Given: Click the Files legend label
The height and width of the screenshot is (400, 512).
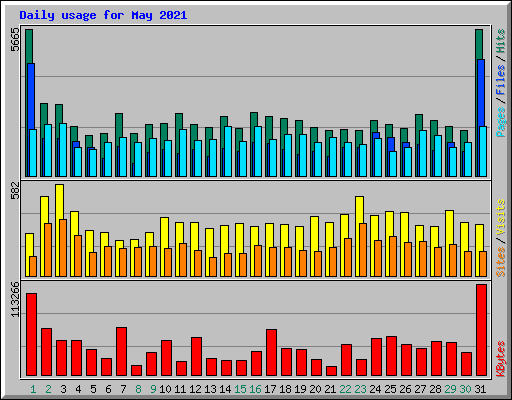Looking at the screenshot, I should point(501,80).
